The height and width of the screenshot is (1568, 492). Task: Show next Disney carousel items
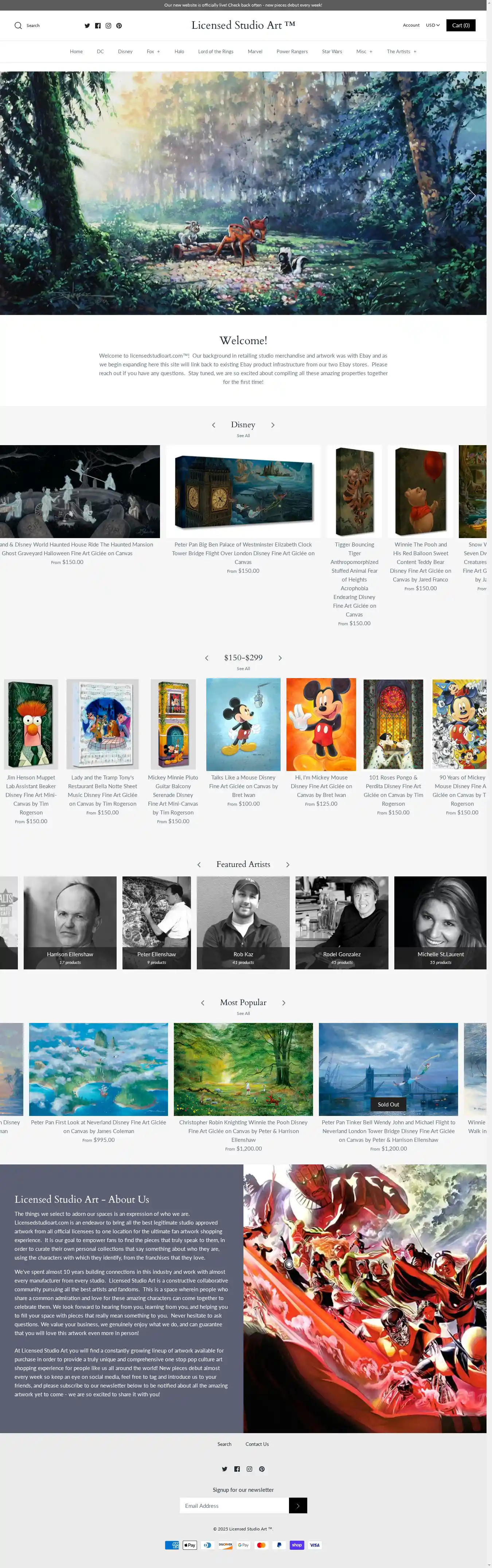coord(273,425)
